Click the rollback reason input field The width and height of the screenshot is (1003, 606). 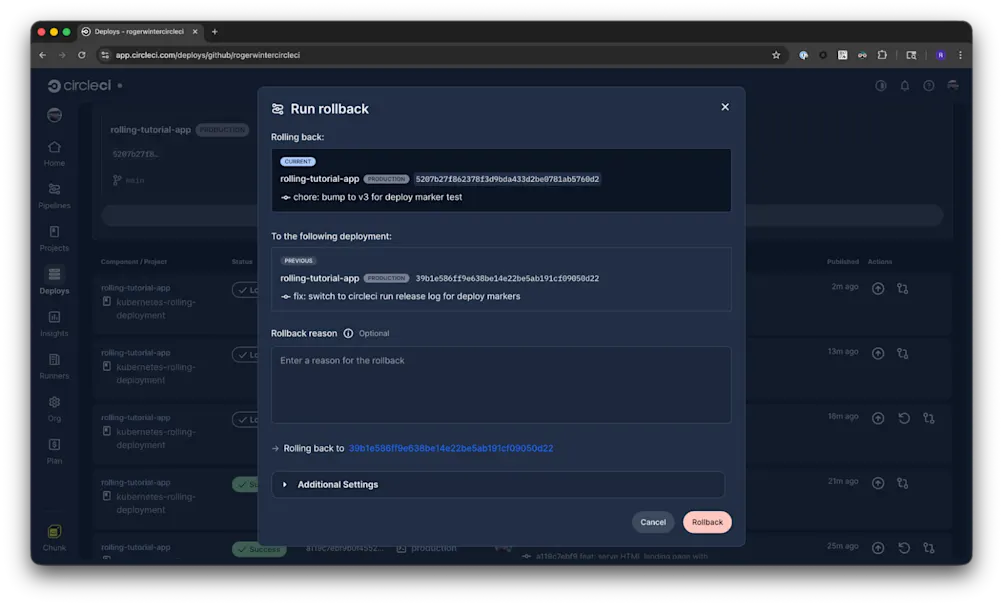(x=499, y=385)
